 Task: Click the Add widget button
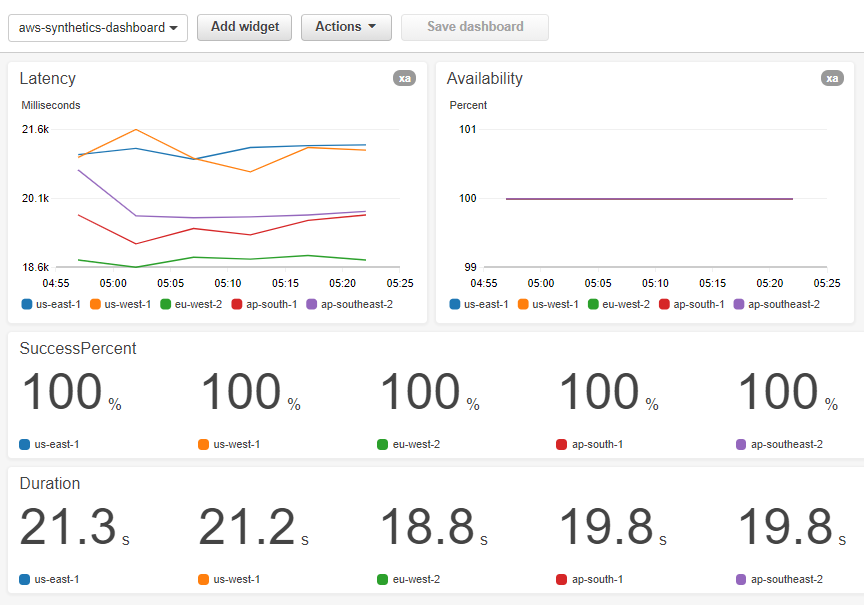tap(244, 27)
